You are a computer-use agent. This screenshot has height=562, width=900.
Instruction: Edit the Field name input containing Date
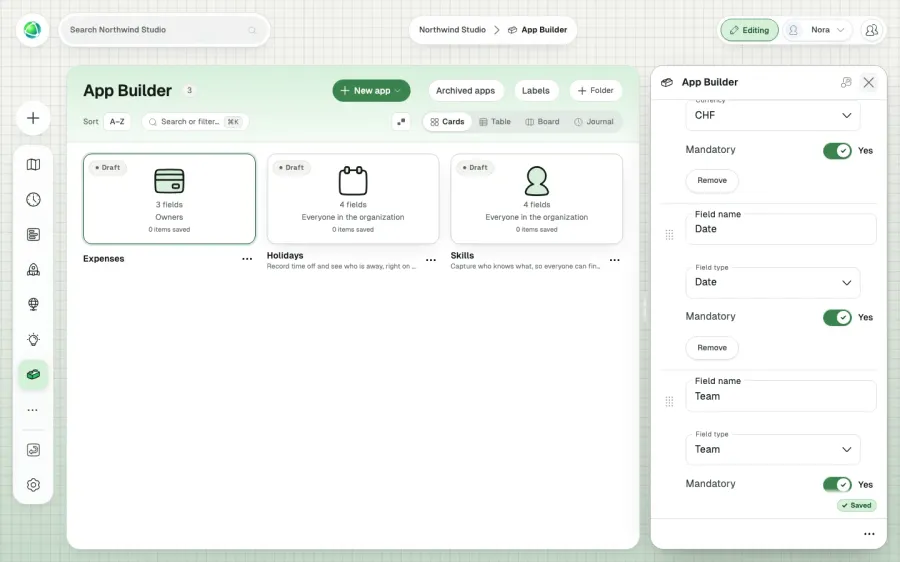pos(781,229)
